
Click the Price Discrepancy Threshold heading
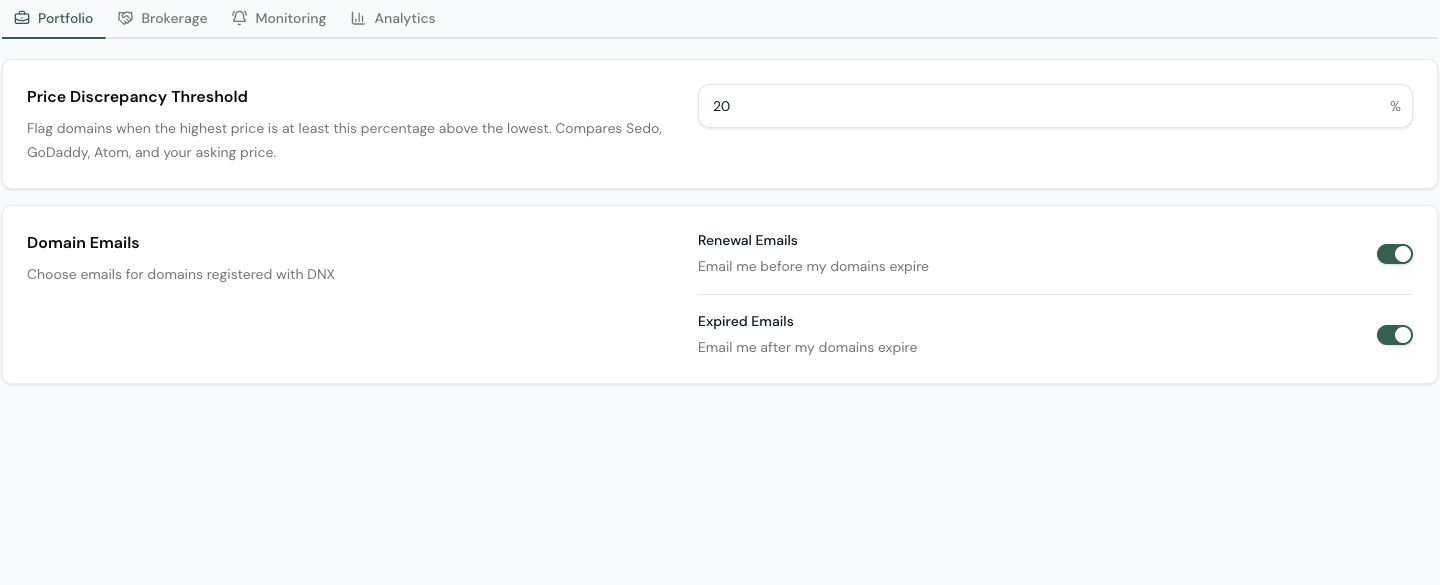point(137,97)
